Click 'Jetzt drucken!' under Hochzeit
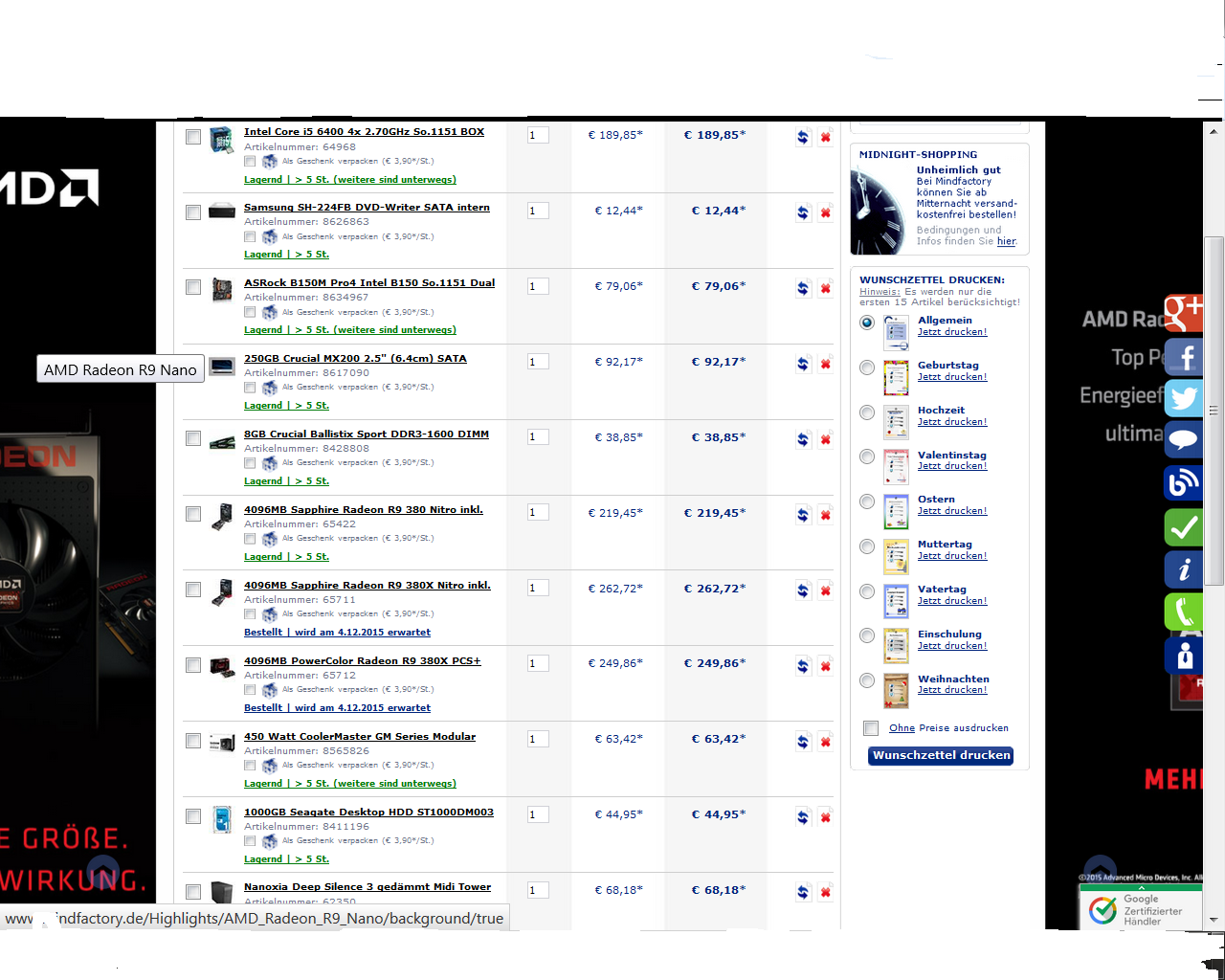Image resolution: width=1225 pixels, height=980 pixels. click(x=952, y=421)
